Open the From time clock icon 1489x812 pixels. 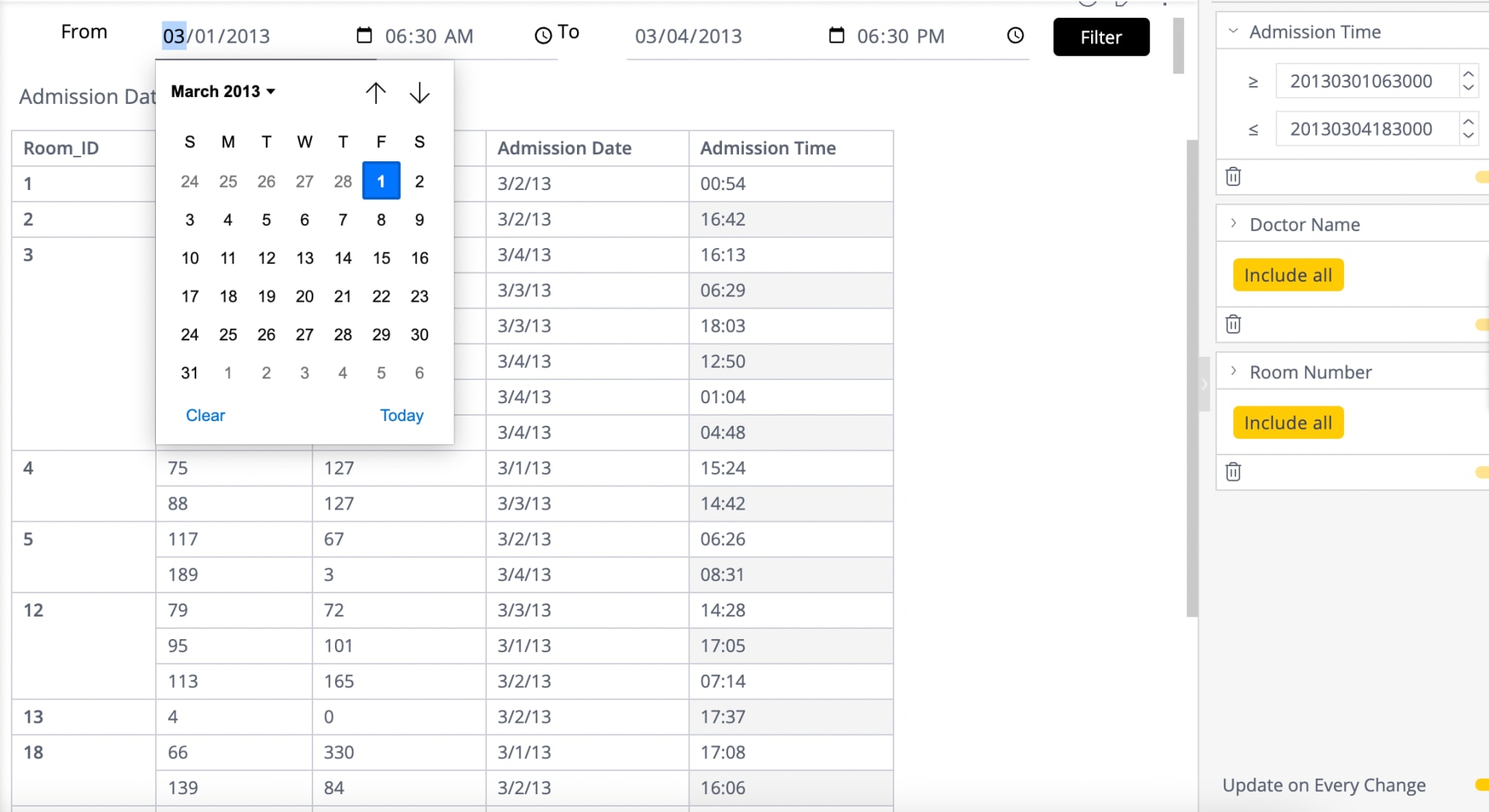click(x=543, y=36)
